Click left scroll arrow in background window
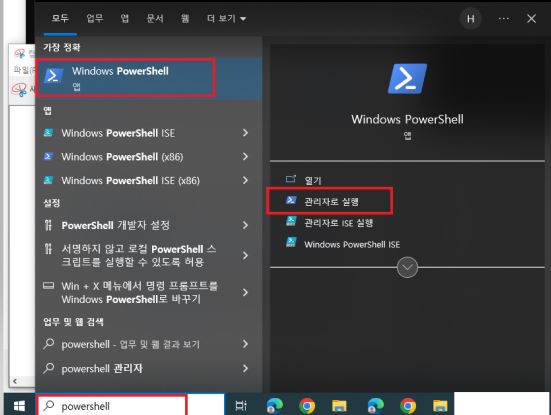551x415 pixels. (x=15, y=381)
